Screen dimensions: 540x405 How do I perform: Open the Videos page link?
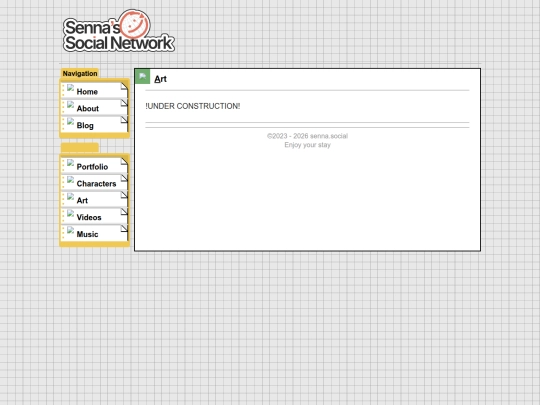click(x=94, y=217)
